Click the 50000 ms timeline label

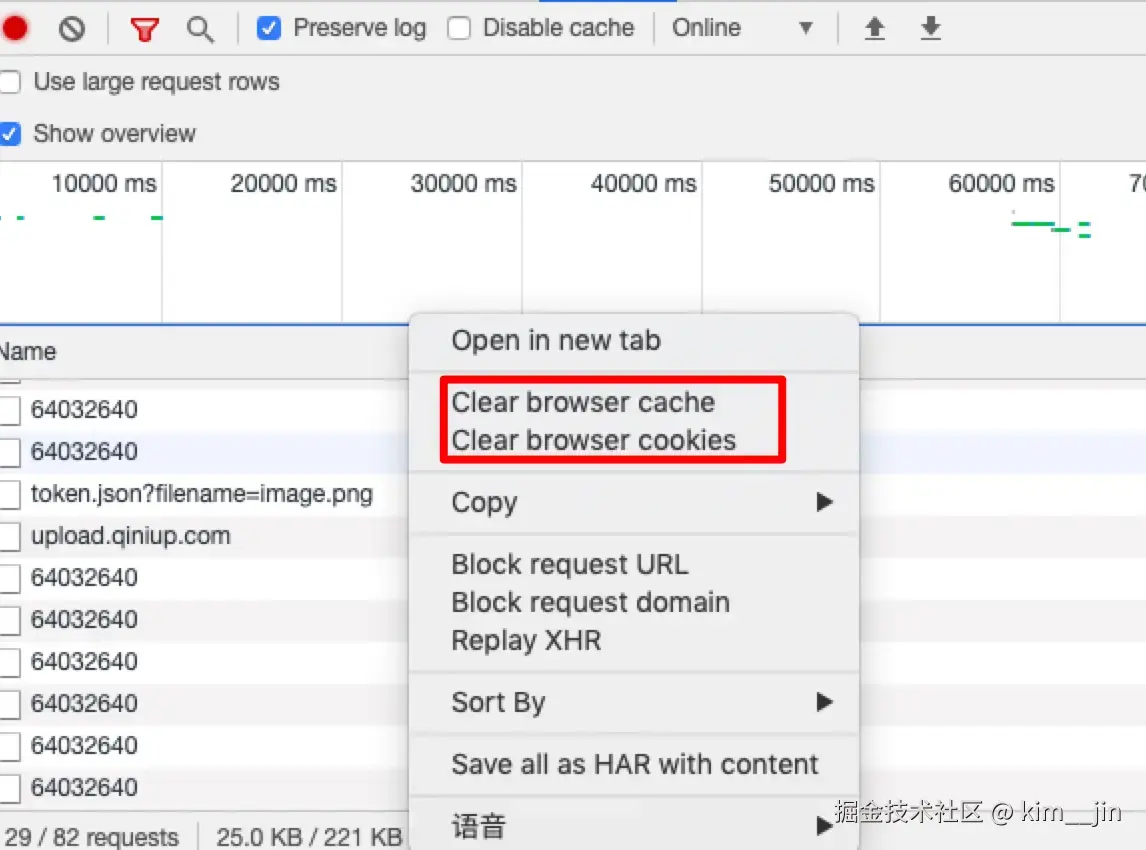point(821,183)
